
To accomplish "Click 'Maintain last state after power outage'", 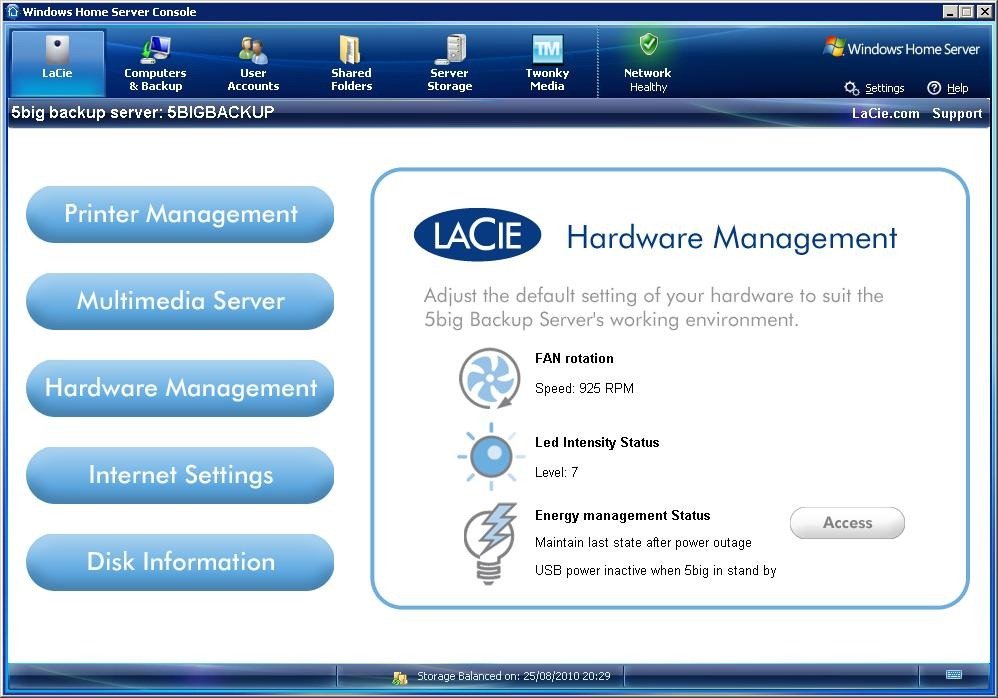I will (643, 543).
